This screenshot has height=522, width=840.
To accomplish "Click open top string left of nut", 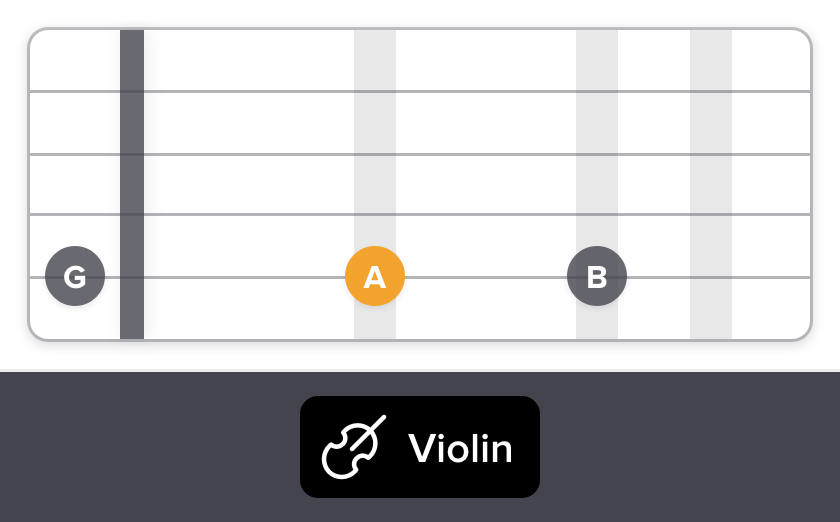I will tap(75, 91).
